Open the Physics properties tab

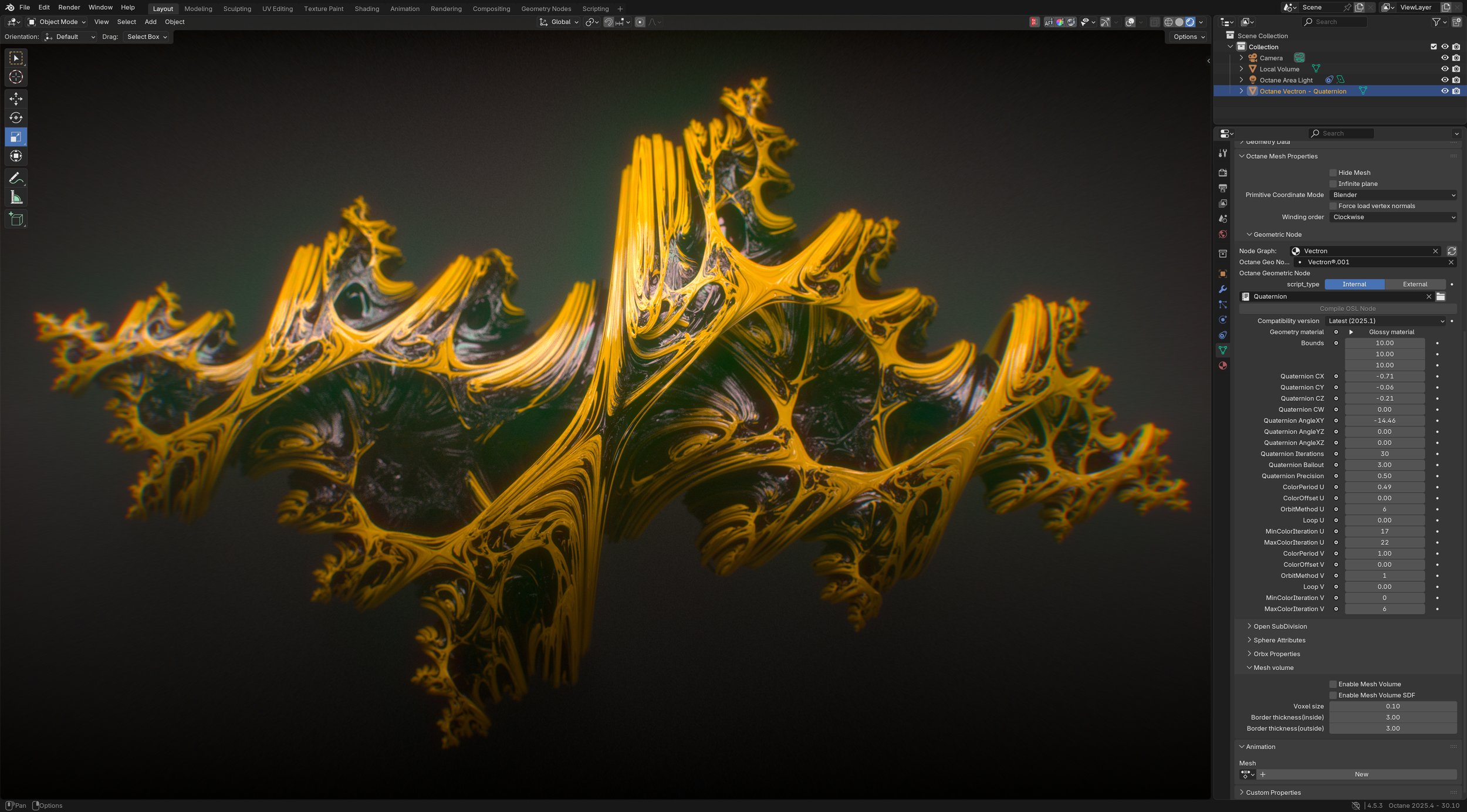(x=1223, y=320)
